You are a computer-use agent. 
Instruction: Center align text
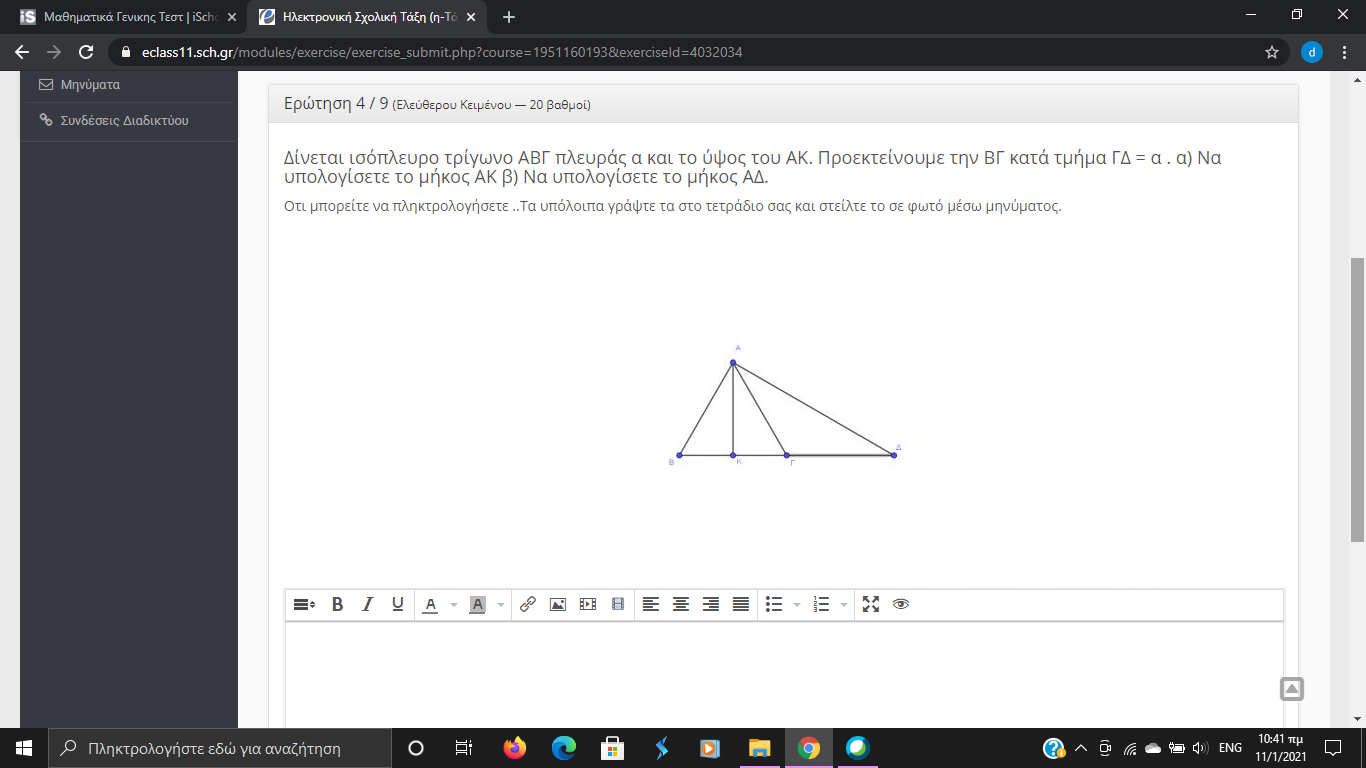pyautogui.click(x=681, y=604)
